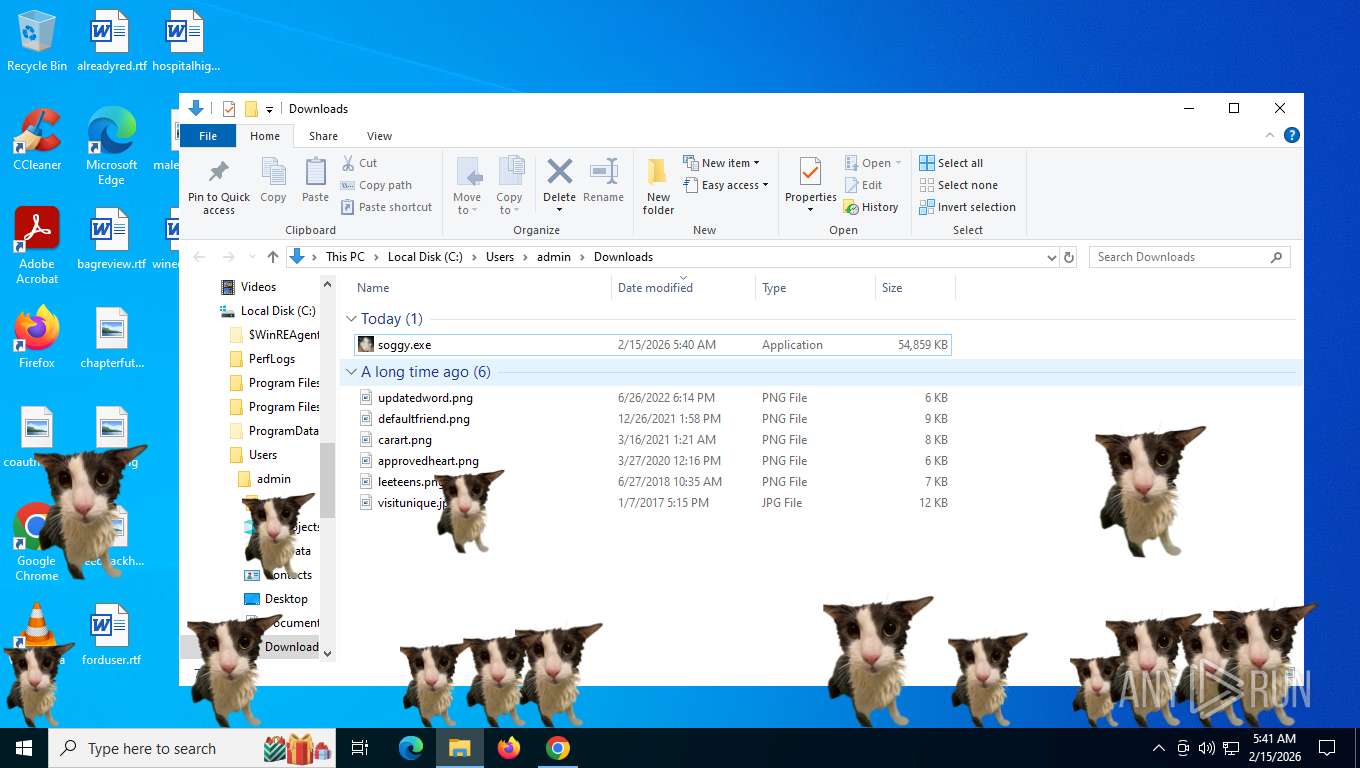
Task: Launch Chrome from taskbar
Action: pyautogui.click(x=558, y=748)
